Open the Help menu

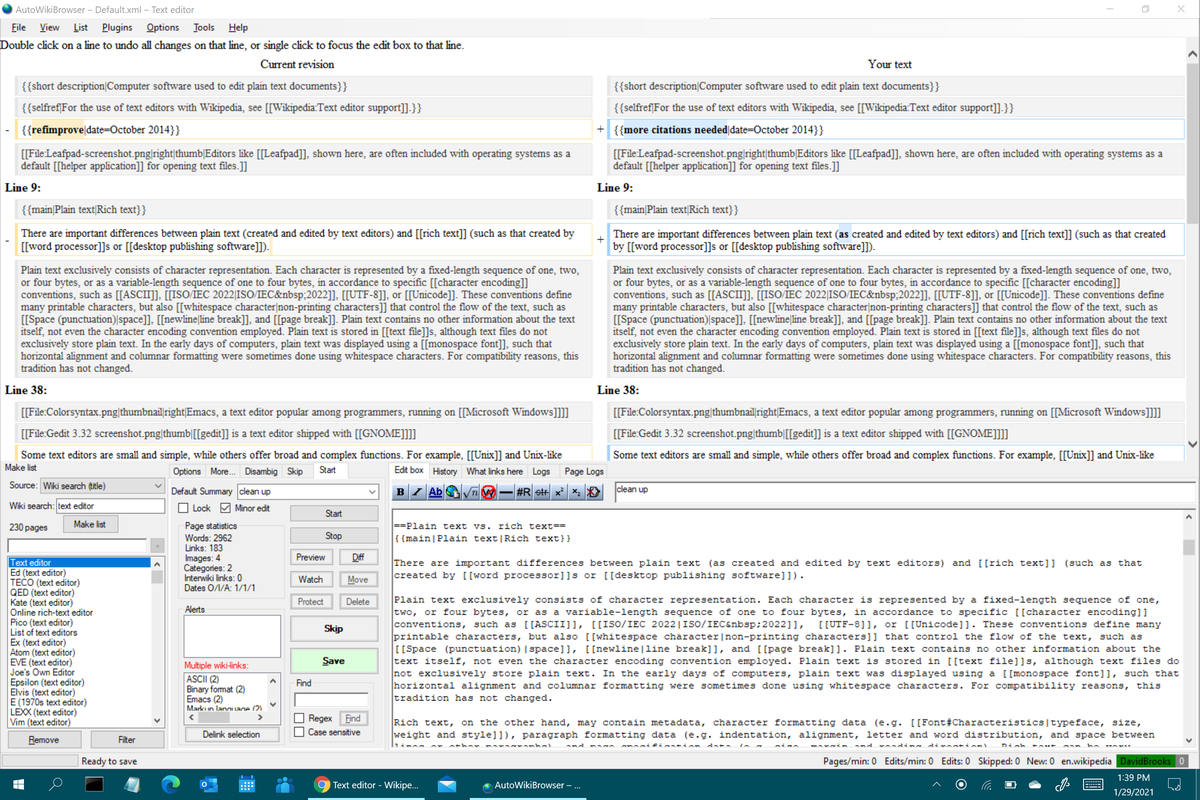(238, 27)
